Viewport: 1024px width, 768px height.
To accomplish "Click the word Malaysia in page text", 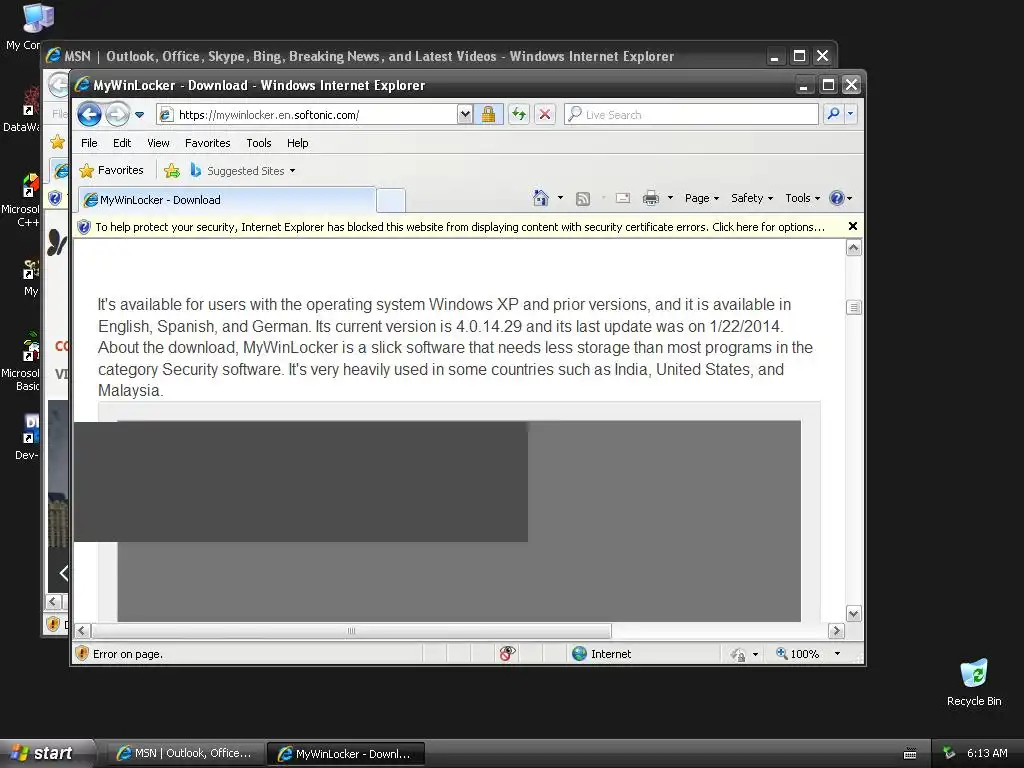I will coord(129,391).
